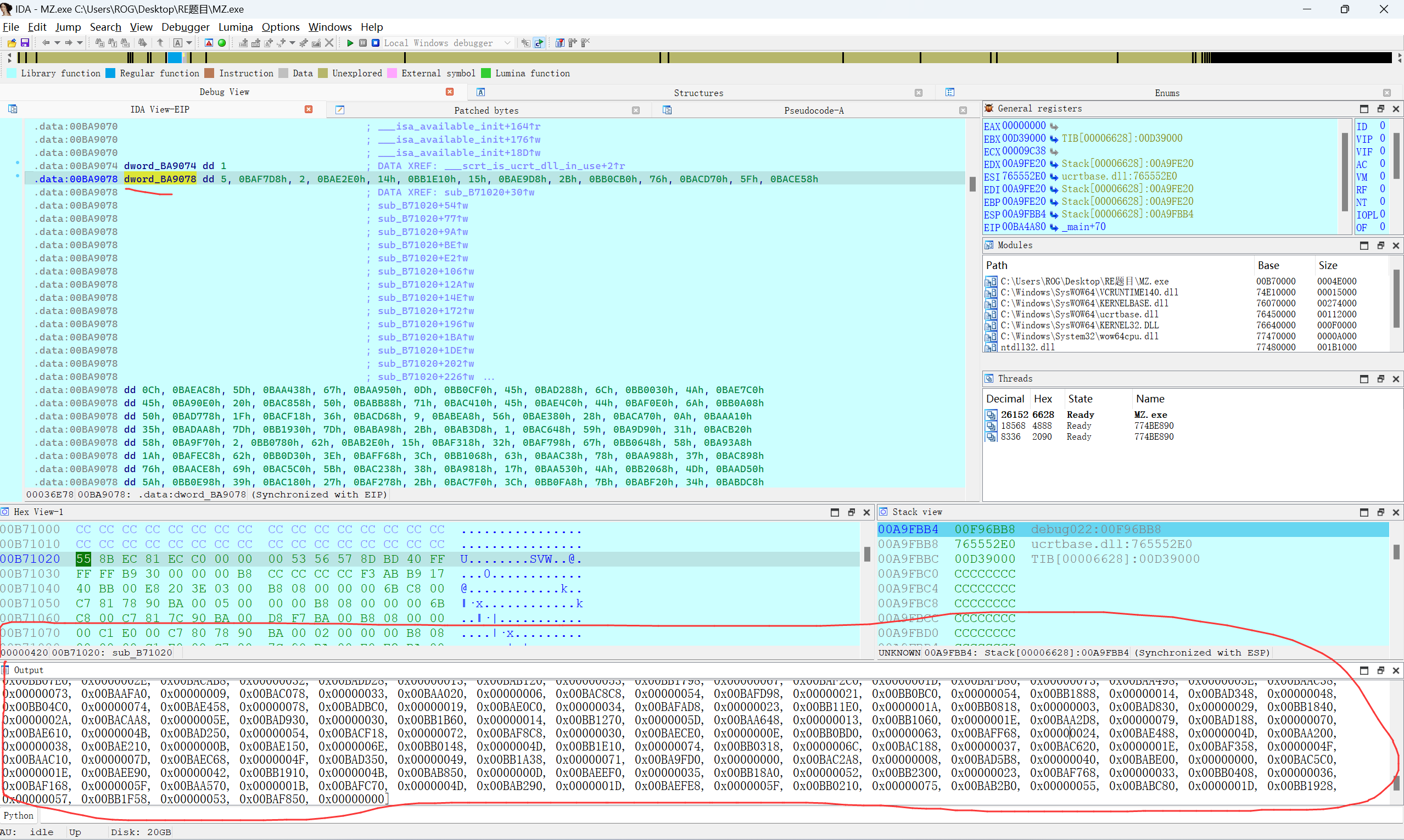Open the Lumina menu

[x=236, y=27]
